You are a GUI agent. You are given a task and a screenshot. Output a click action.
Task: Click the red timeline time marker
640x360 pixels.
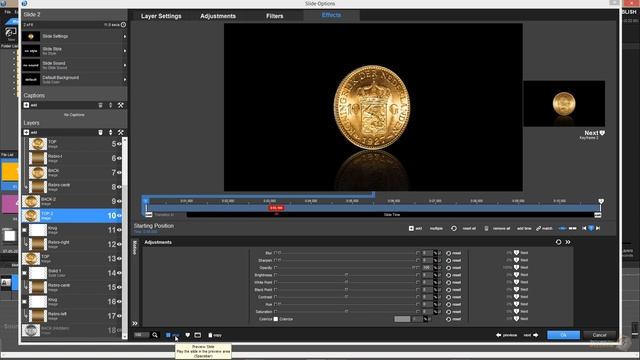(276, 208)
